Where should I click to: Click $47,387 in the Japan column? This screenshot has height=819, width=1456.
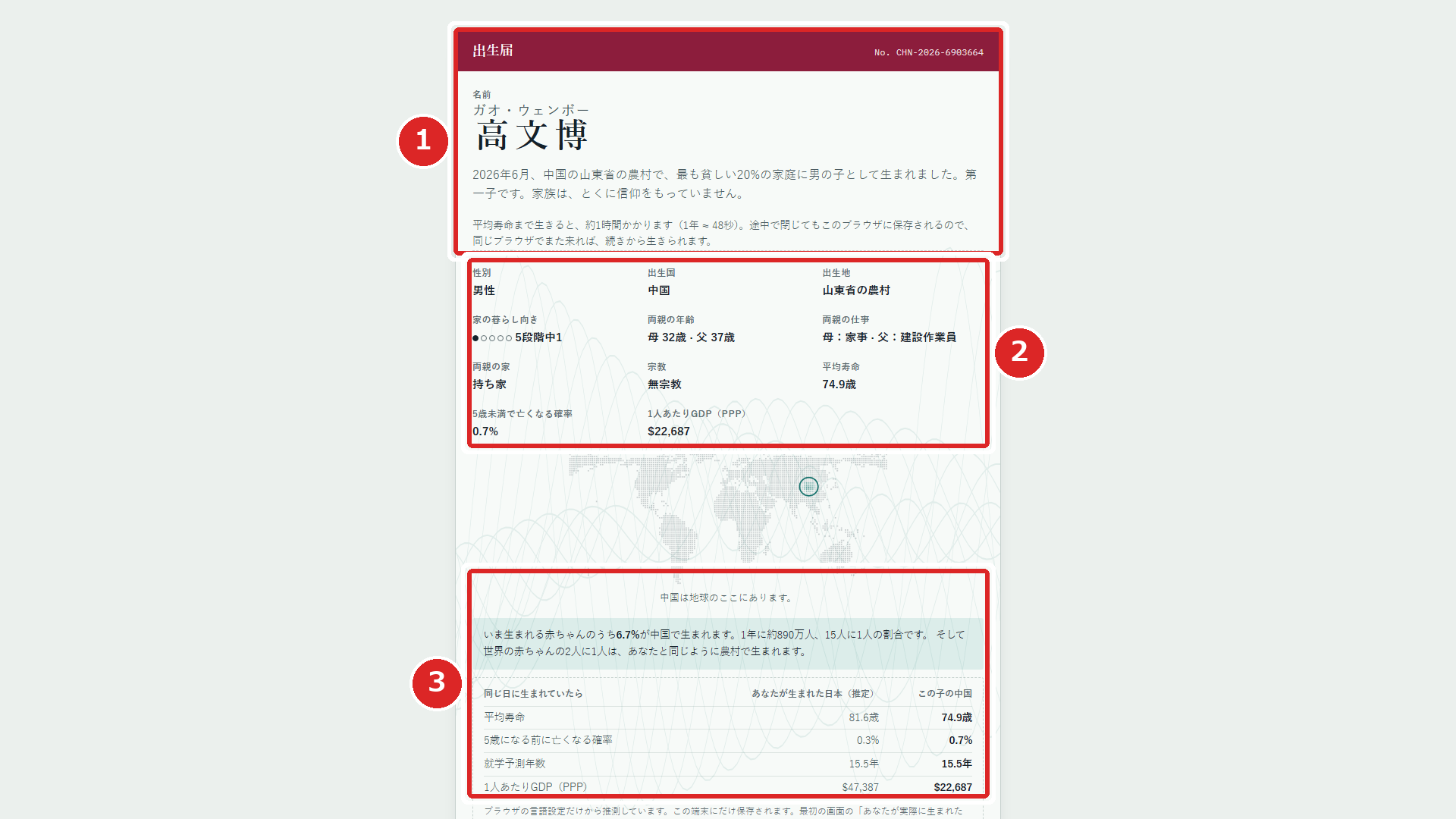860,787
